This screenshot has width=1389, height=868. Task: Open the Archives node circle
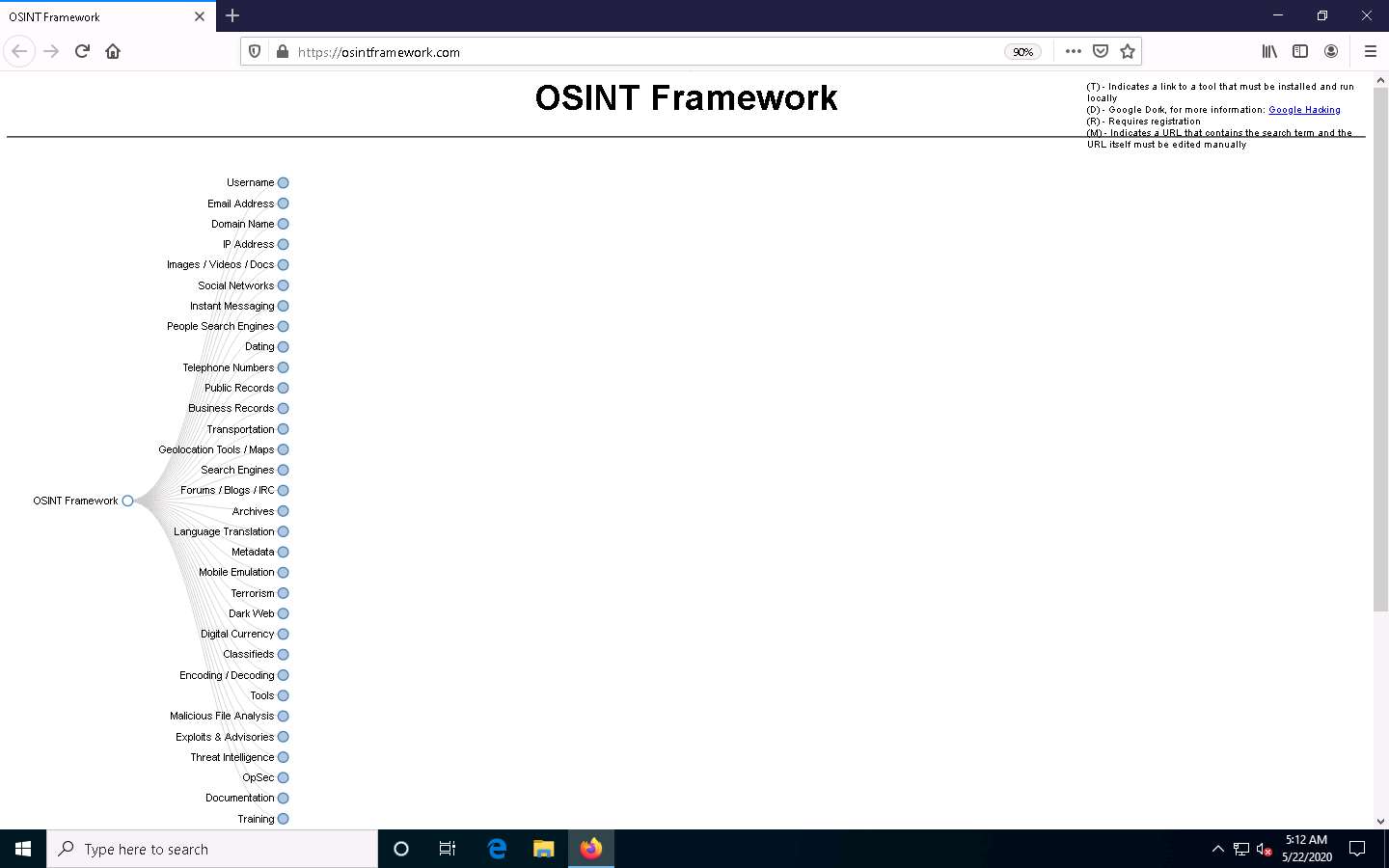tap(284, 511)
